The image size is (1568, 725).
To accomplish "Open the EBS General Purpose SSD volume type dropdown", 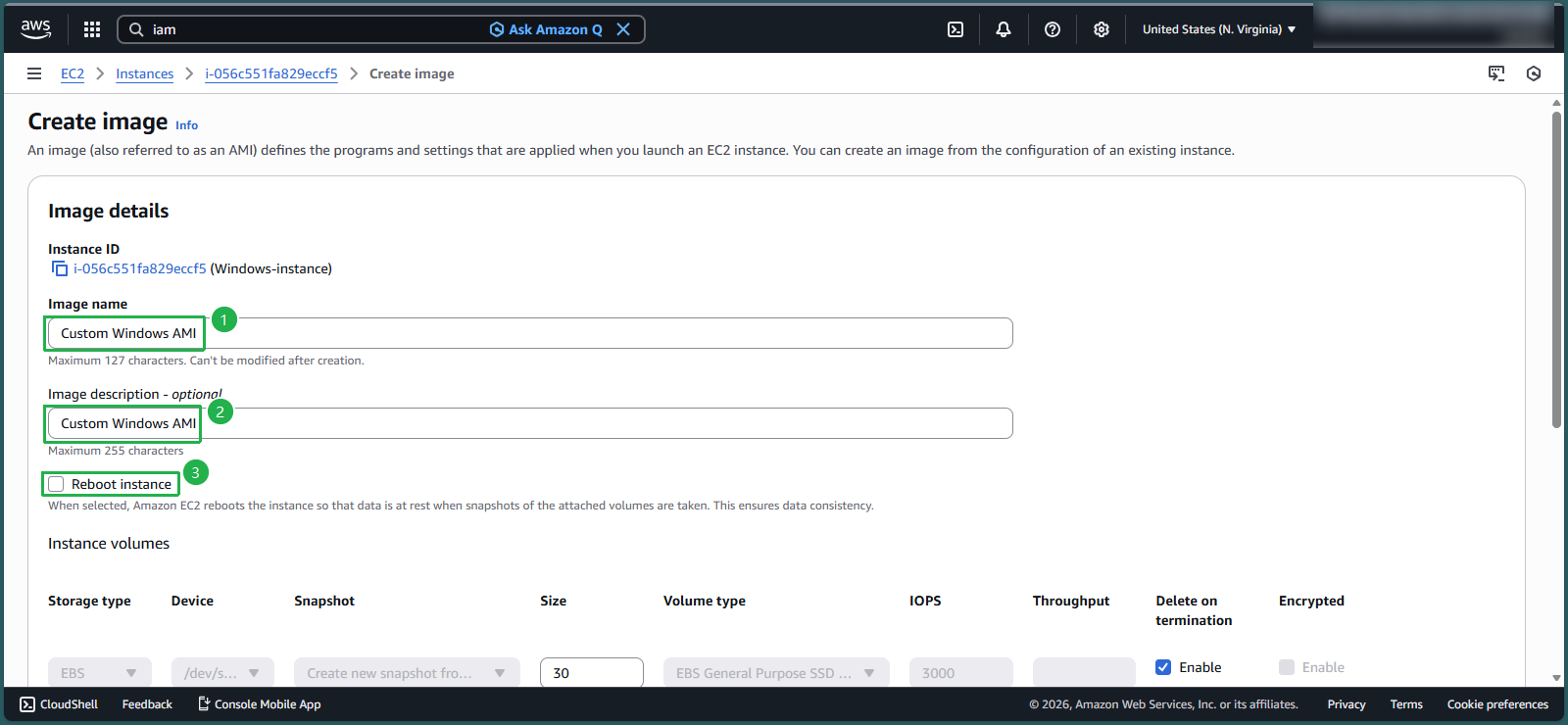I will 776,673.
